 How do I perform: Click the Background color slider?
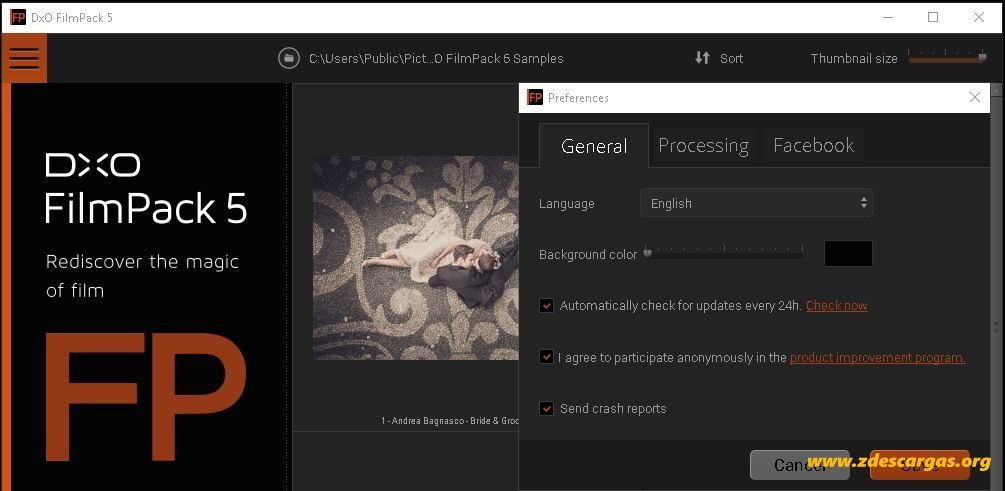tap(724, 253)
